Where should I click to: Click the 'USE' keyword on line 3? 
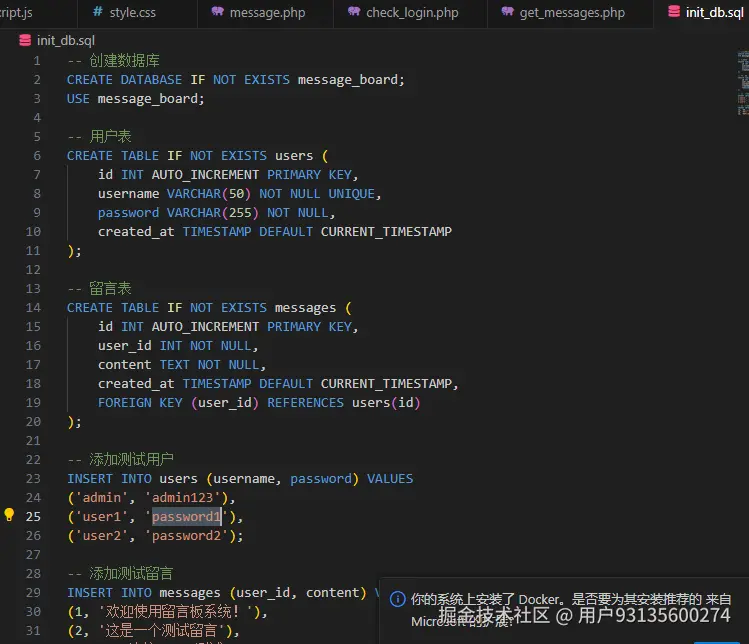click(78, 99)
